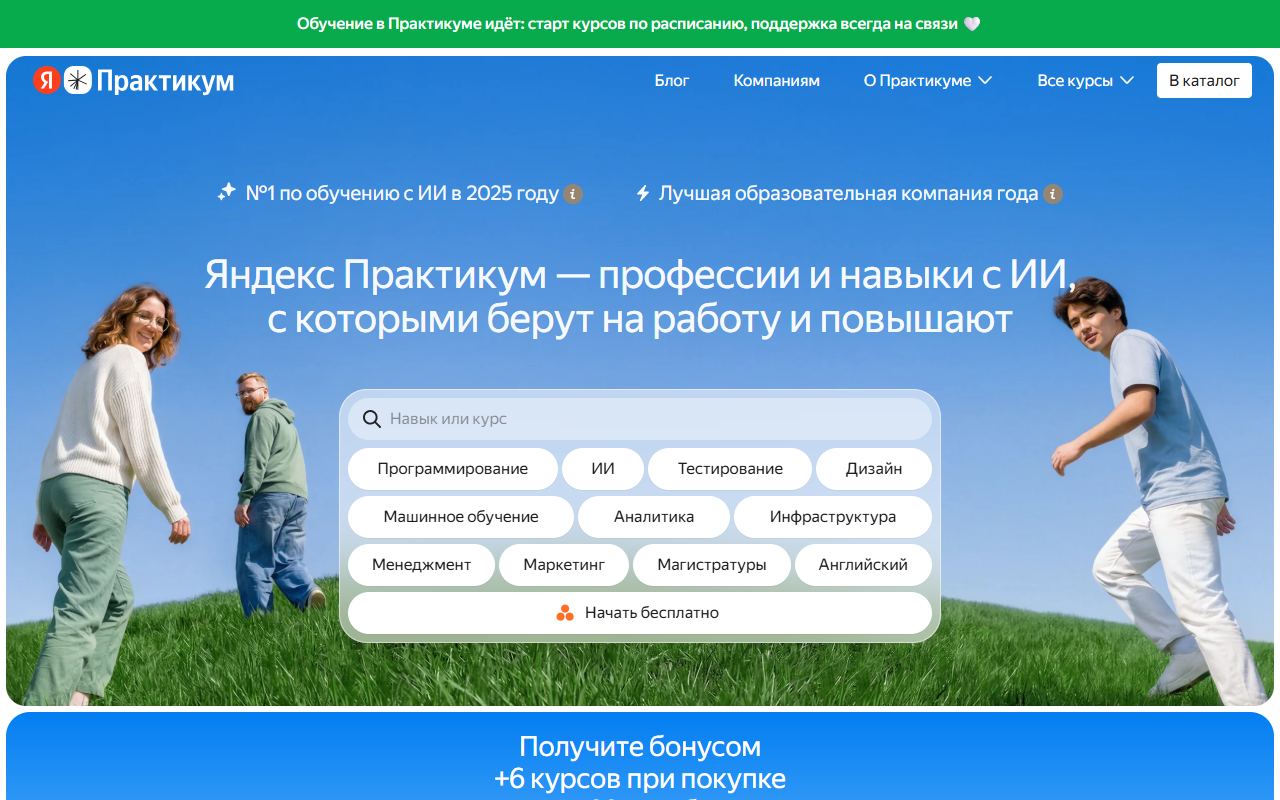The image size is (1280, 800).
Task: Open the Магистратуры category
Action: click(x=712, y=565)
